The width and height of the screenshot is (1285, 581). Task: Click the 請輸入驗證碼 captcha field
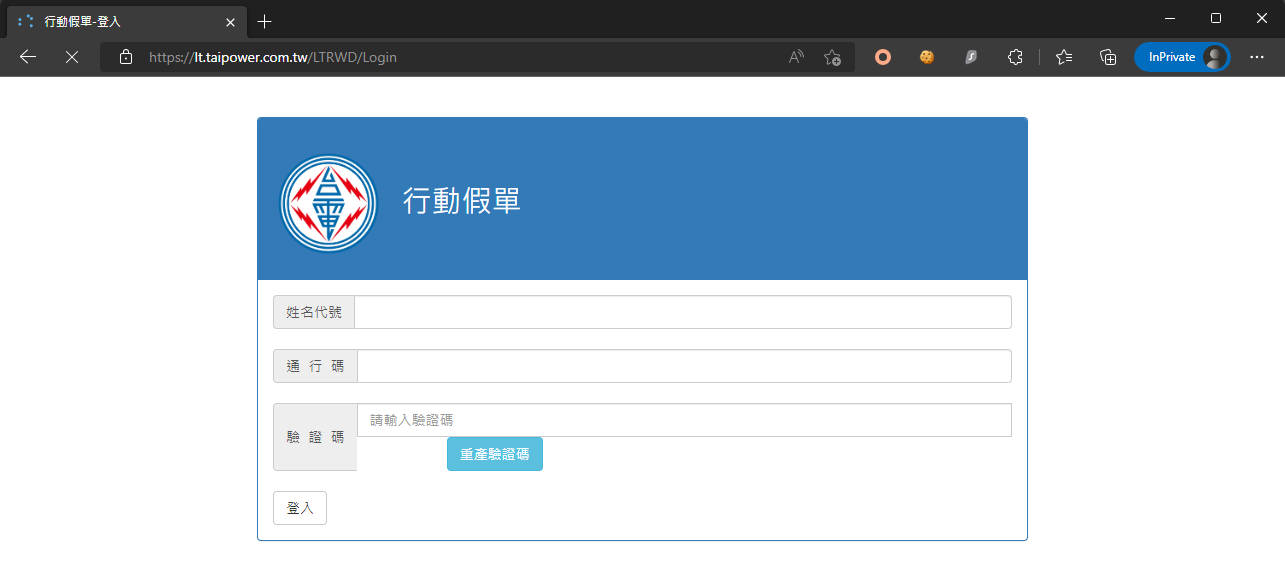[x=684, y=420]
